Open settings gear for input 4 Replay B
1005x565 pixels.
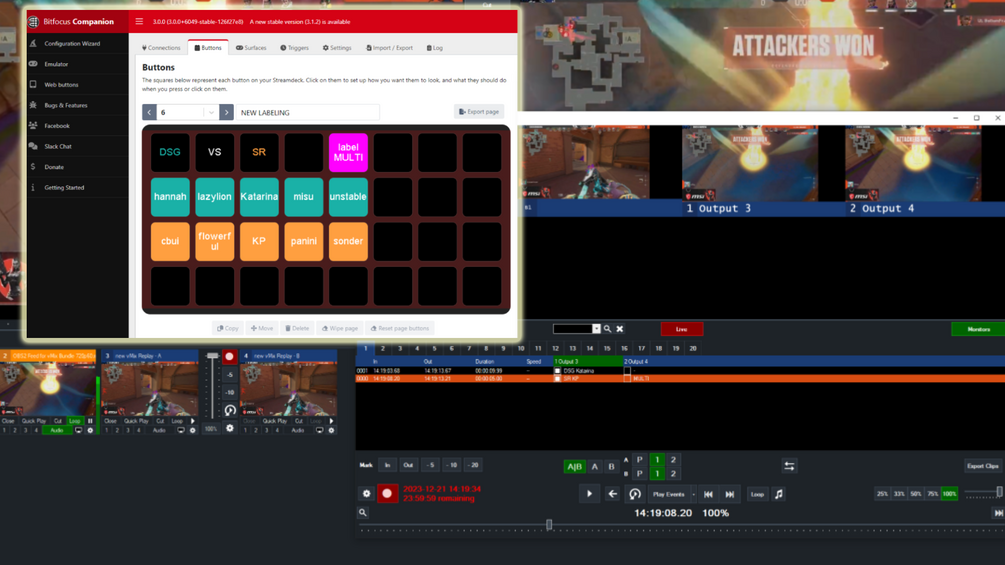331,430
